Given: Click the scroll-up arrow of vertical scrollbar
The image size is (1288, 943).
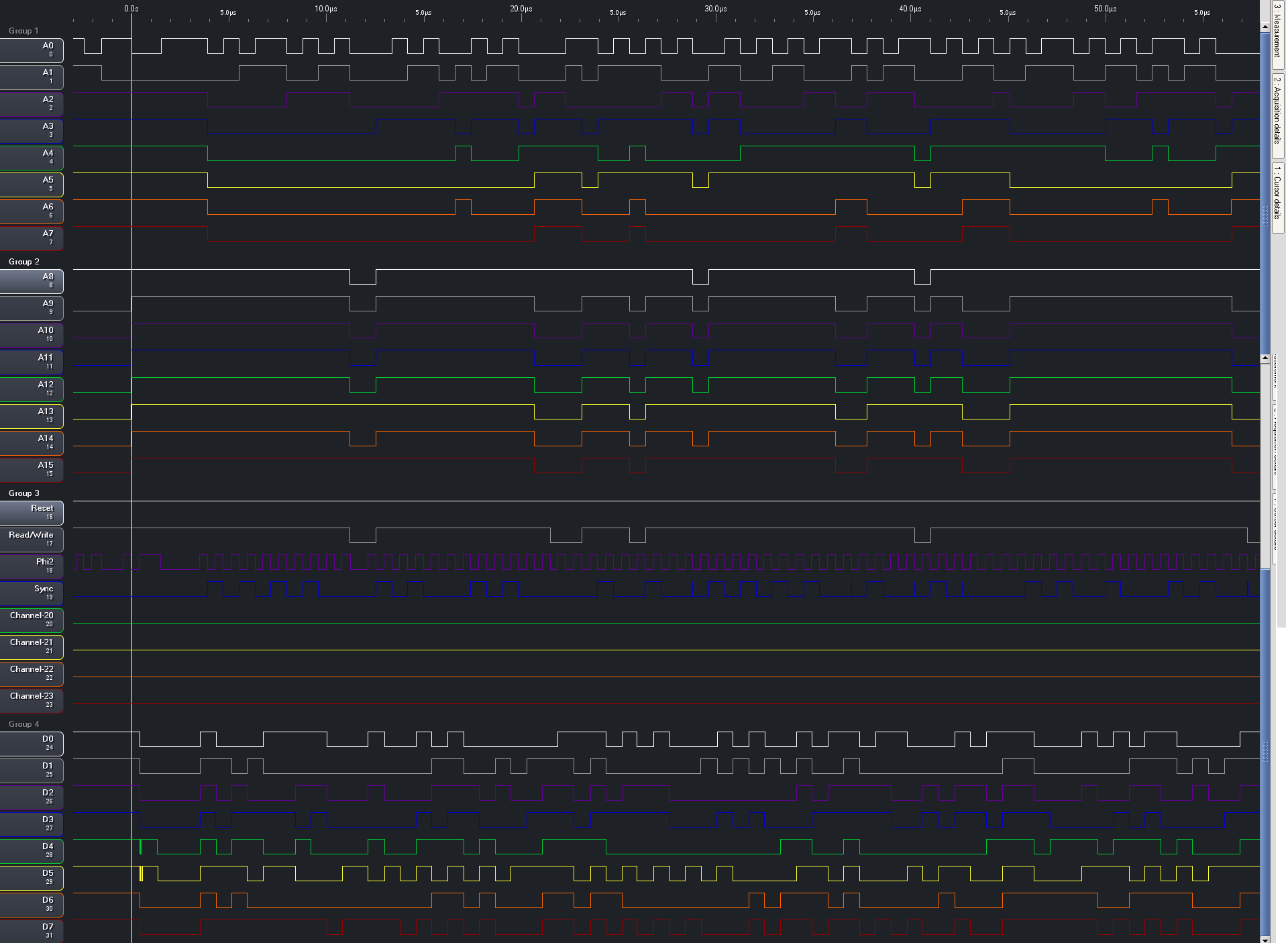Looking at the screenshot, I should click(x=1265, y=28).
